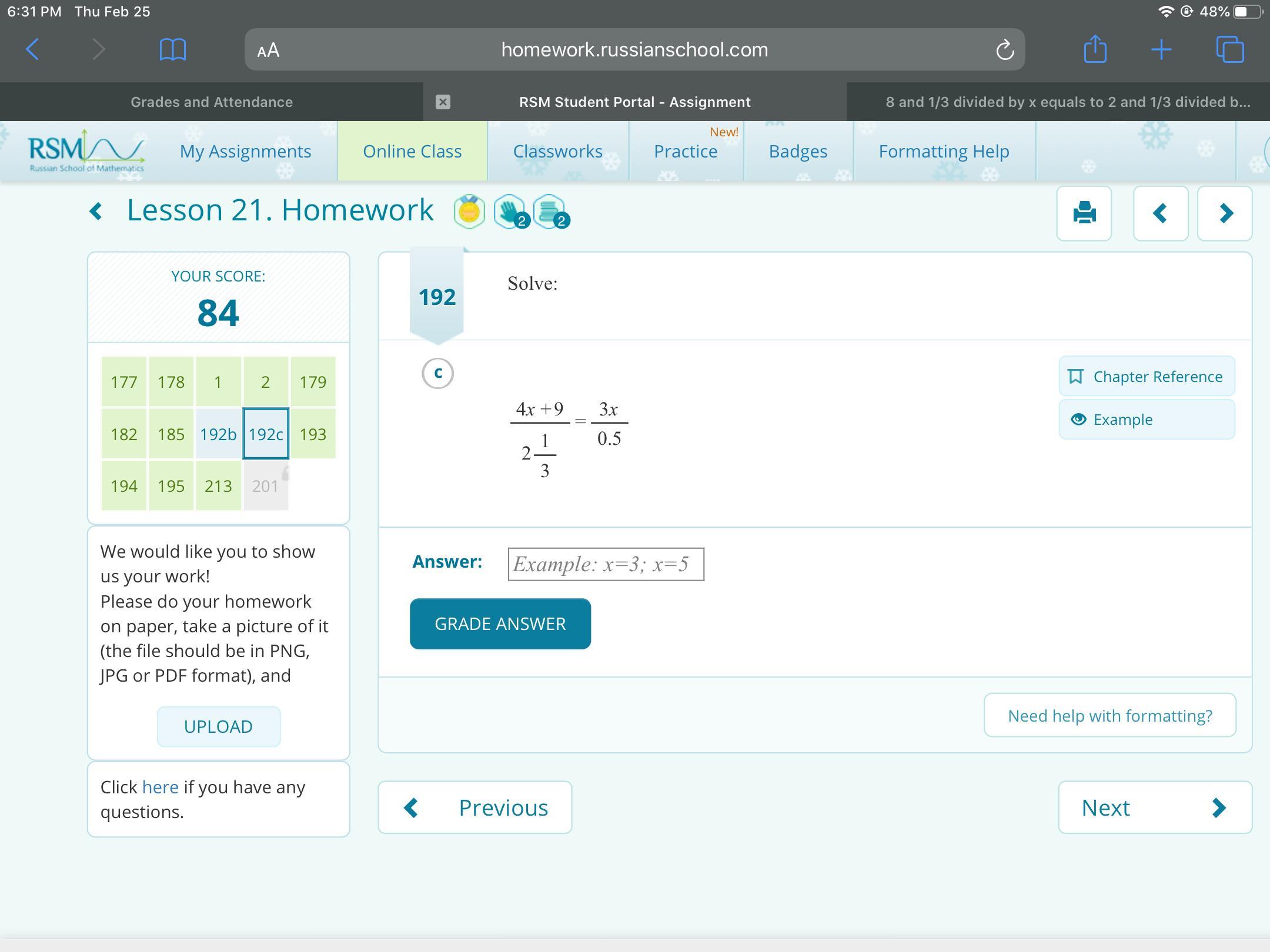The width and height of the screenshot is (1270, 952).
Task: Click the printer icon button
Action: click(1084, 213)
